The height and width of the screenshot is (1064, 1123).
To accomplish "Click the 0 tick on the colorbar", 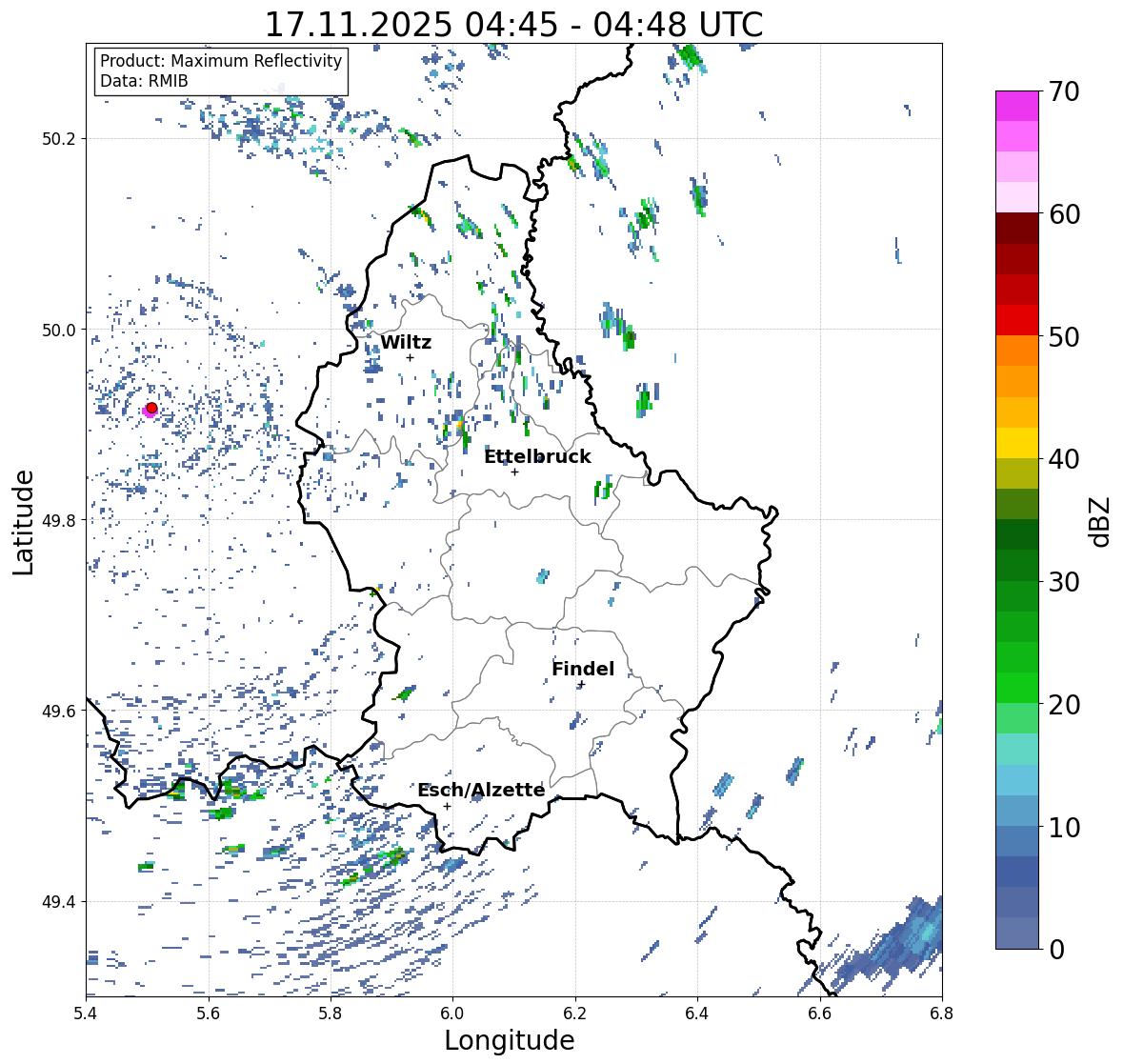I will click(1056, 950).
